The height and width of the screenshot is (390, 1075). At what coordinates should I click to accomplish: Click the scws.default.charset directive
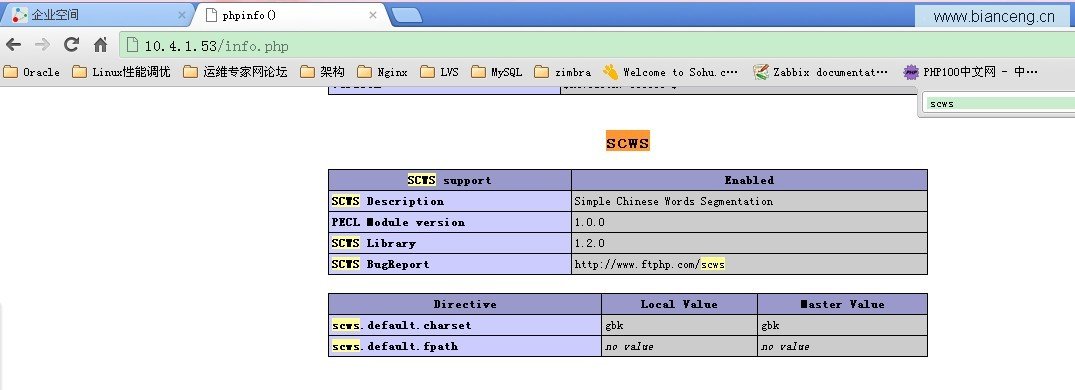402,326
